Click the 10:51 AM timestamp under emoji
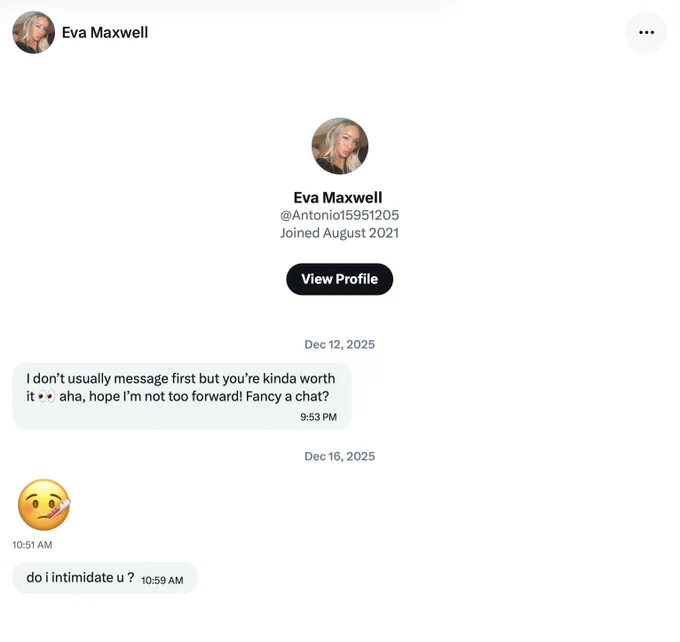This screenshot has height=642, width=680. pyautogui.click(x=32, y=545)
